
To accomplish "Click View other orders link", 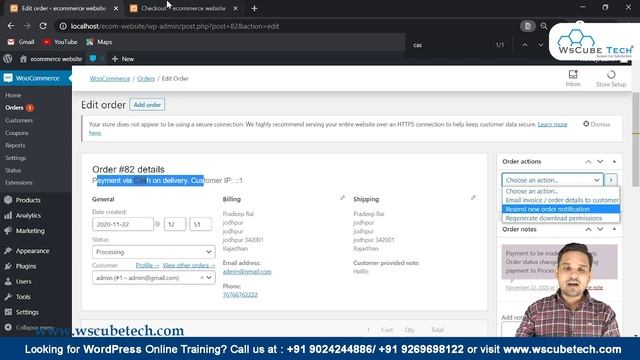I will pos(189,265).
